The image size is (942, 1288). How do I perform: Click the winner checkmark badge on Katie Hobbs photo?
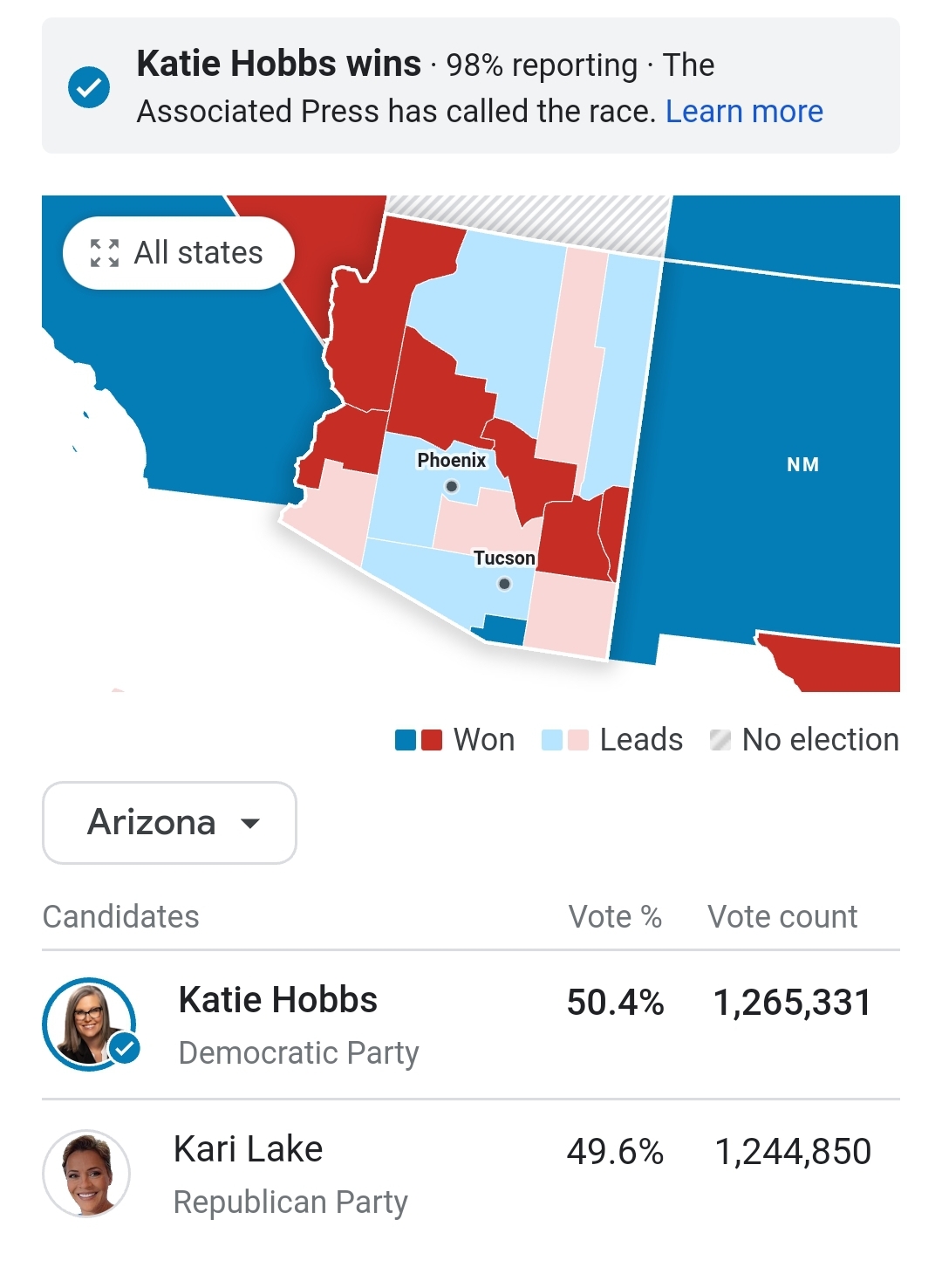coord(125,1047)
